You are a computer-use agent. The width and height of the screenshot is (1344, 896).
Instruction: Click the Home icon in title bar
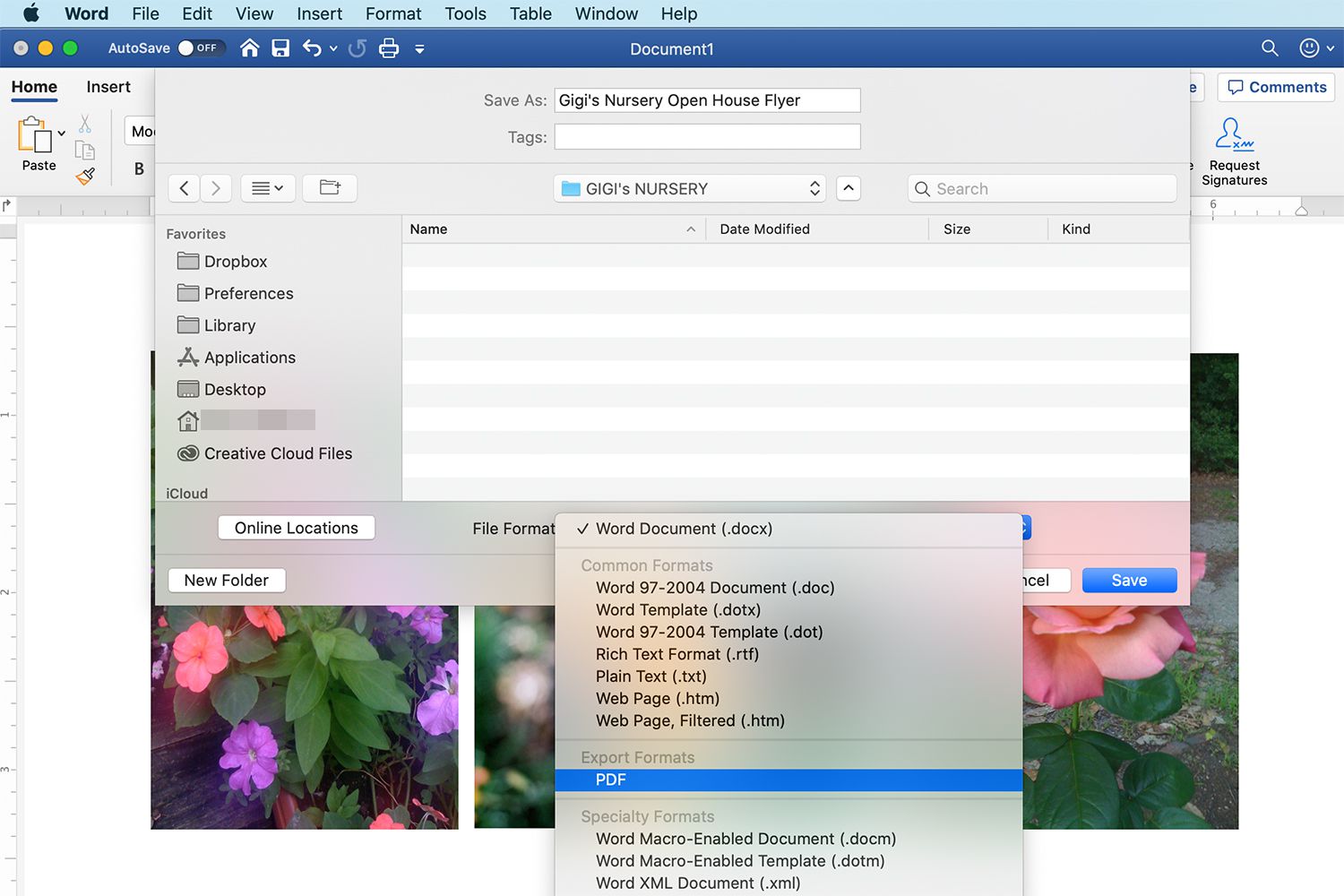[250, 48]
